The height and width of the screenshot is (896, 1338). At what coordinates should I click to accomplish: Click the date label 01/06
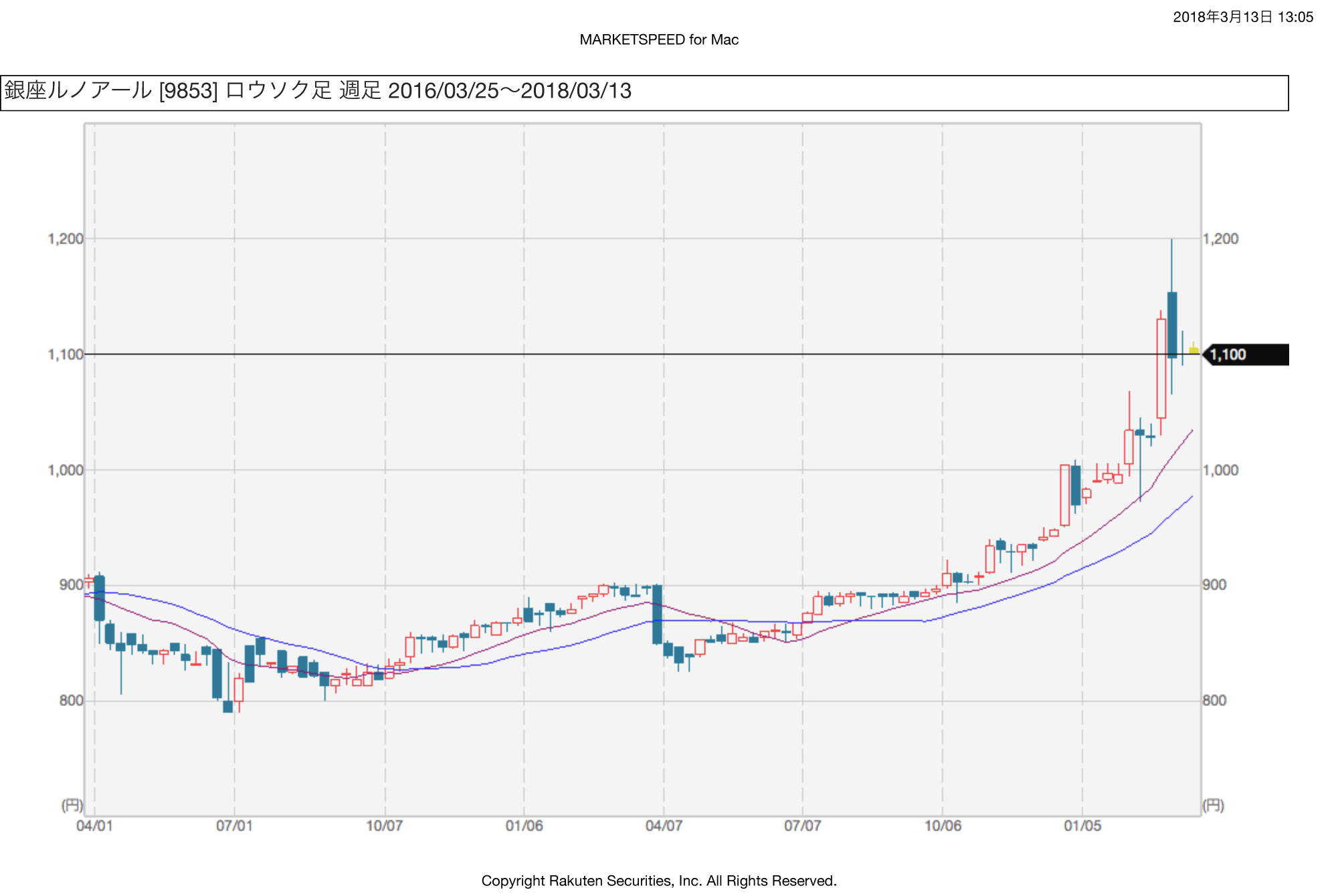[x=524, y=826]
